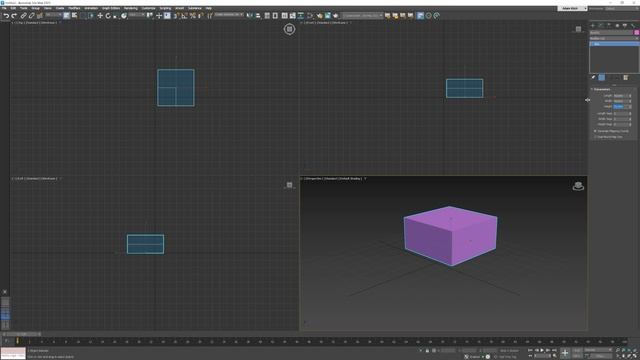Click the Render Production teapot icon
Screen dimensions: 640x360
point(336,16)
